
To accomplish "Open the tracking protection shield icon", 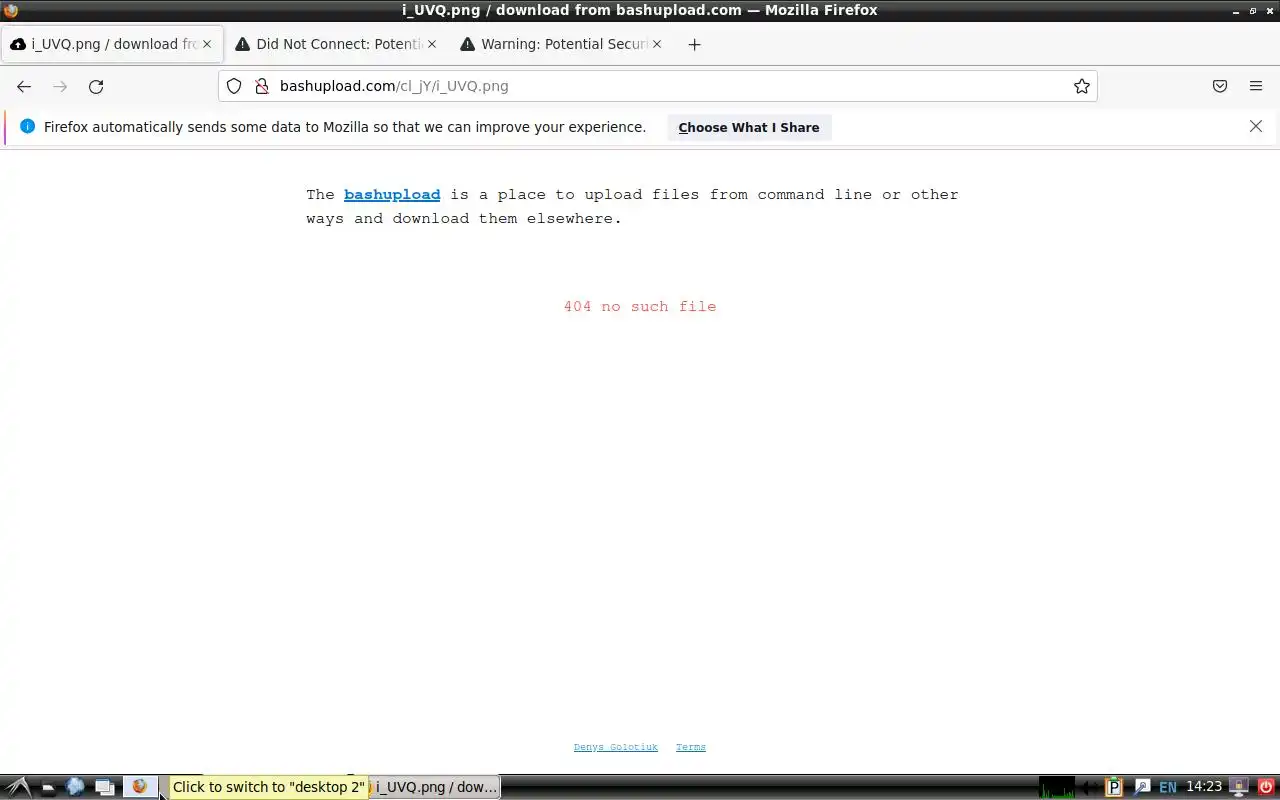I will [234, 86].
